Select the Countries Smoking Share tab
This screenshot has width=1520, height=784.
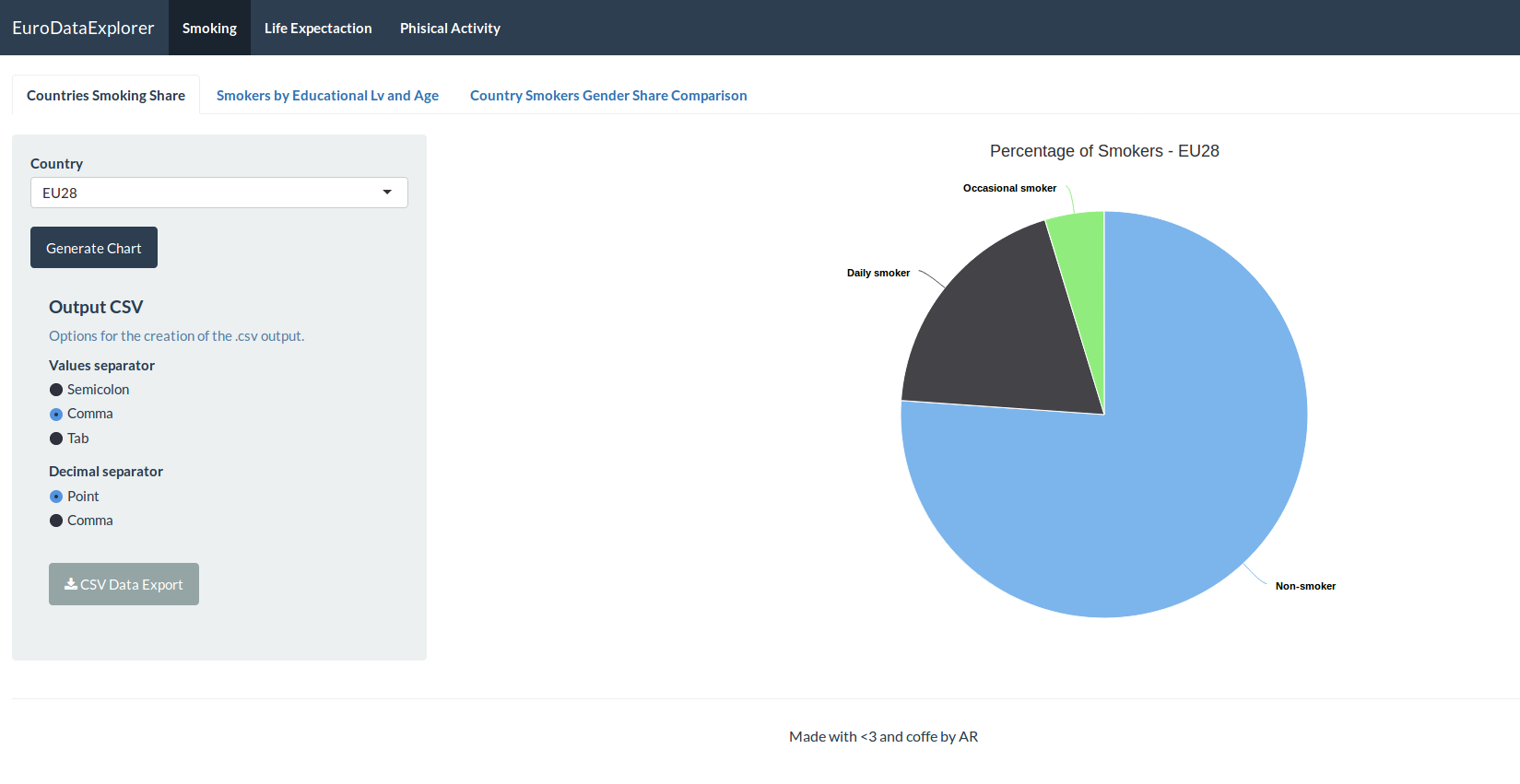106,95
